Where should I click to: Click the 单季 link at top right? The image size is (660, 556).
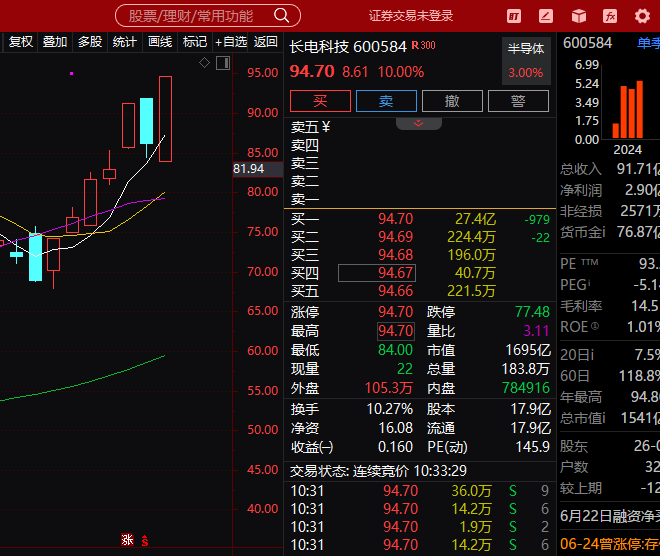[648, 43]
